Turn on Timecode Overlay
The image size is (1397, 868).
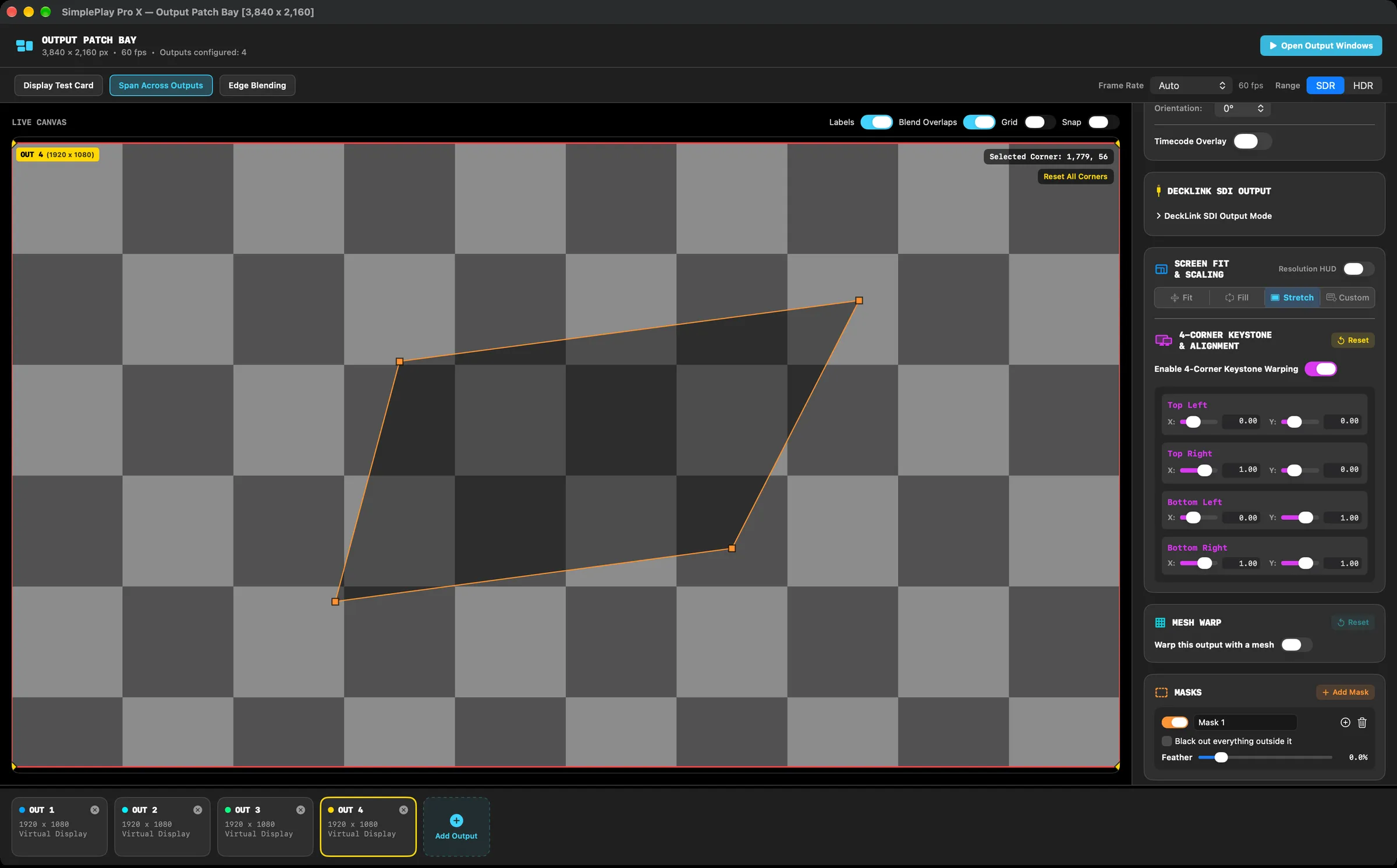(1251, 141)
